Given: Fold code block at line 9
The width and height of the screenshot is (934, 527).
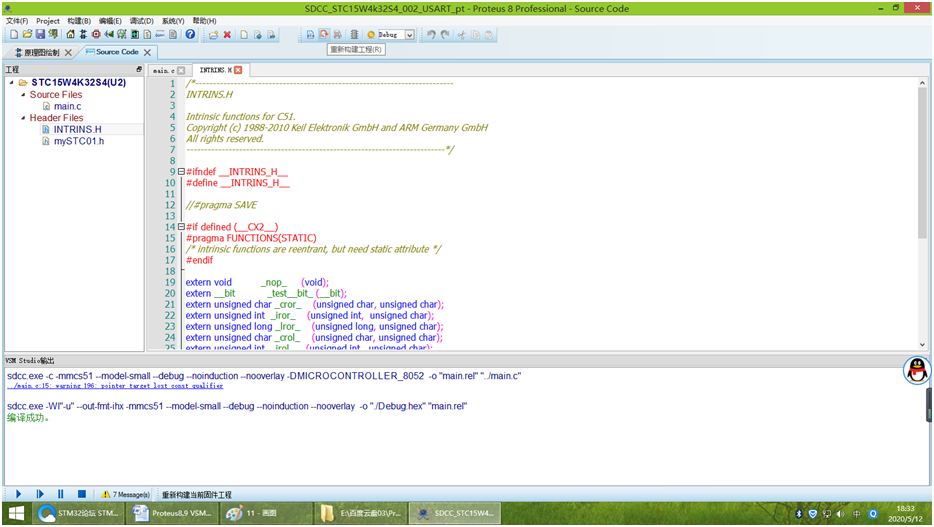Looking at the screenshot, I should [181, 172].
